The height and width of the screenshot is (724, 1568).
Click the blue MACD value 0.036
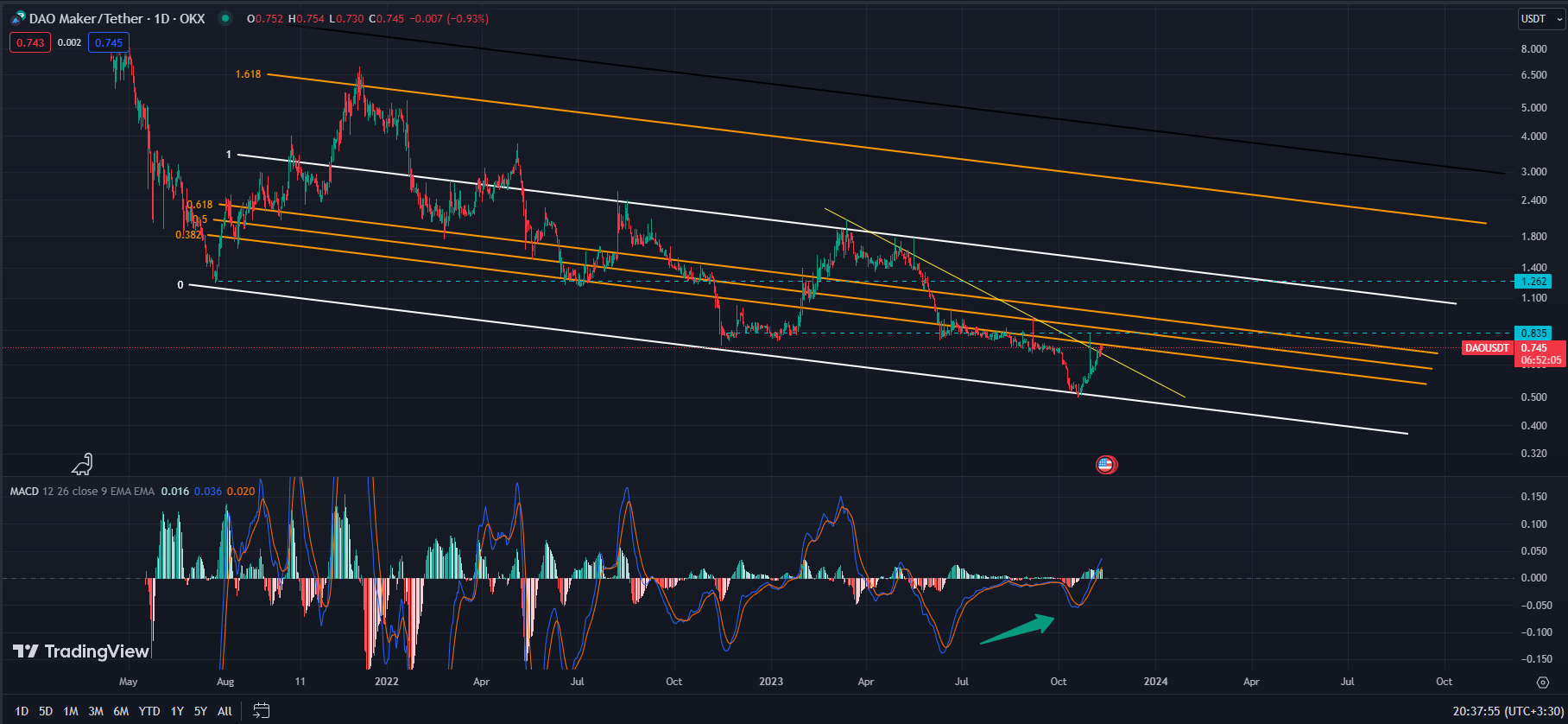pyautogui.click(x=208, y=491)
